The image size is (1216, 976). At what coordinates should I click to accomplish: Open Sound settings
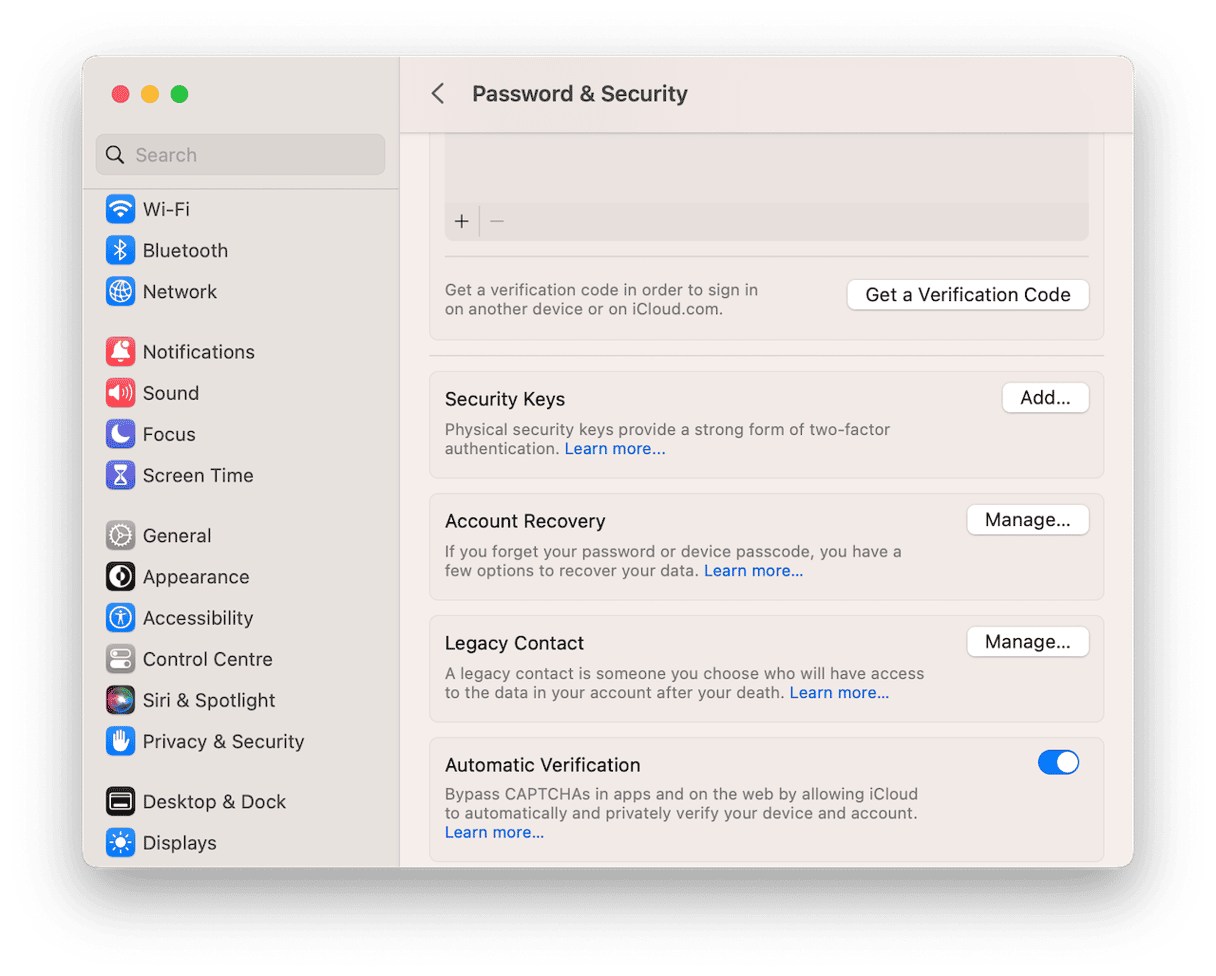tap(170, 393)
